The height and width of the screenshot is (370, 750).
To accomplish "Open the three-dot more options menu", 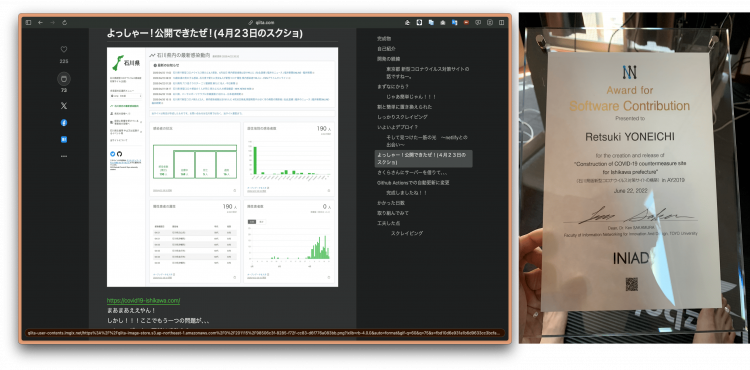I will click(64, 156).
